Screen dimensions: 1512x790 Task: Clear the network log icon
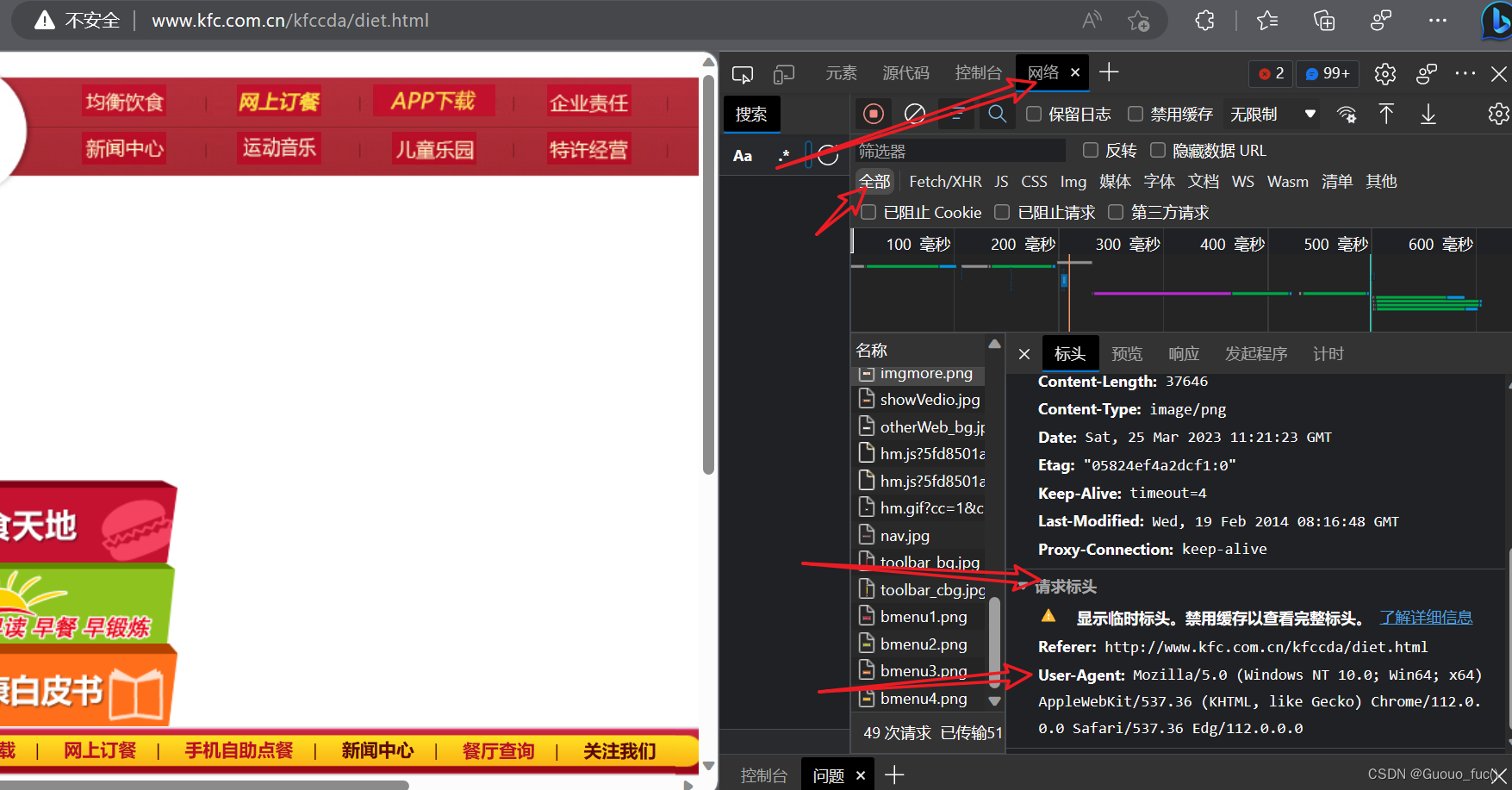pyautogui.click(x=915, y=114)
